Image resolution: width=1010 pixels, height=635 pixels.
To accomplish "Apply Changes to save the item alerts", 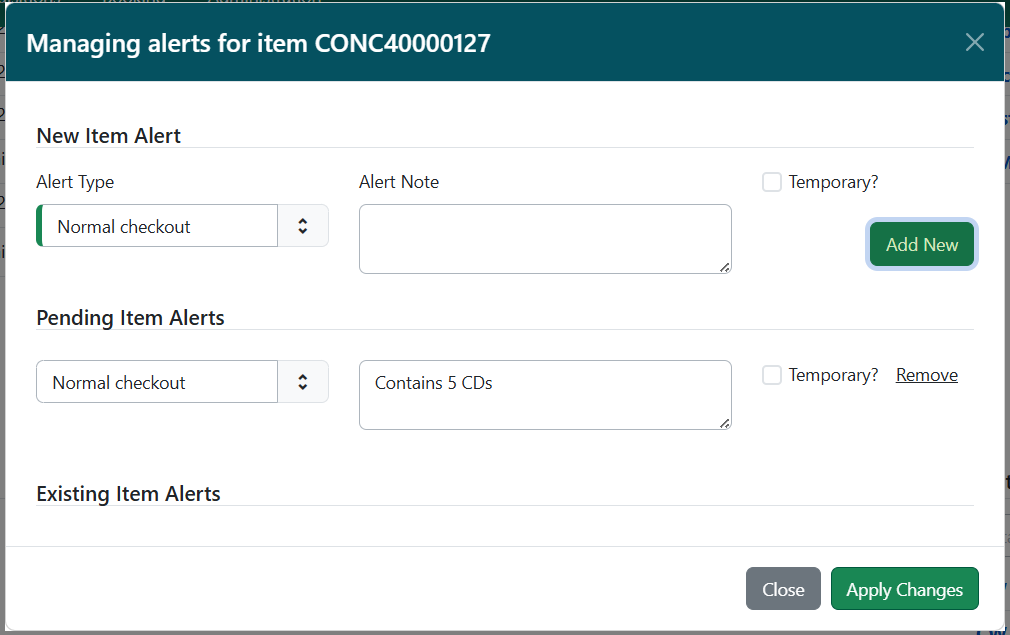I will (904, 588).
